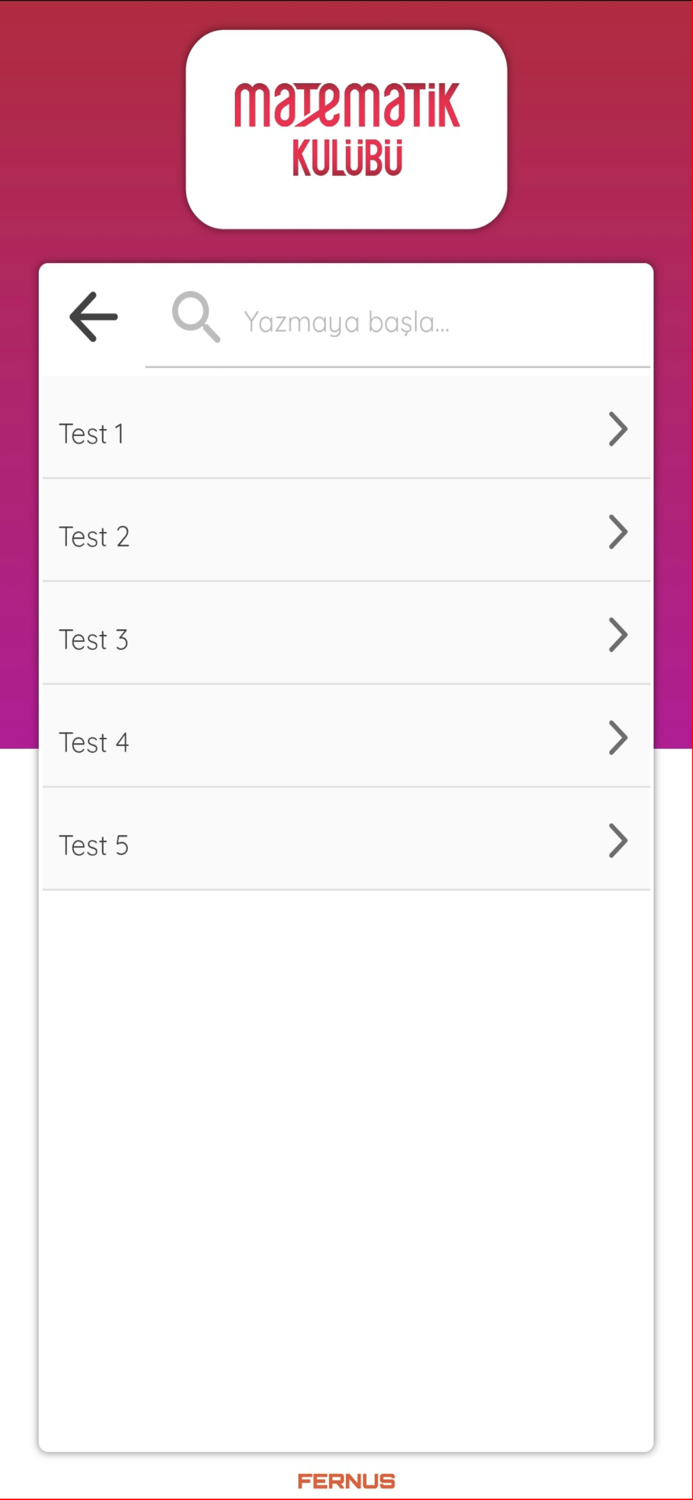Click the magenta gradient background beside the logo
The image size is (693, 1500).
tap(90, 130)
